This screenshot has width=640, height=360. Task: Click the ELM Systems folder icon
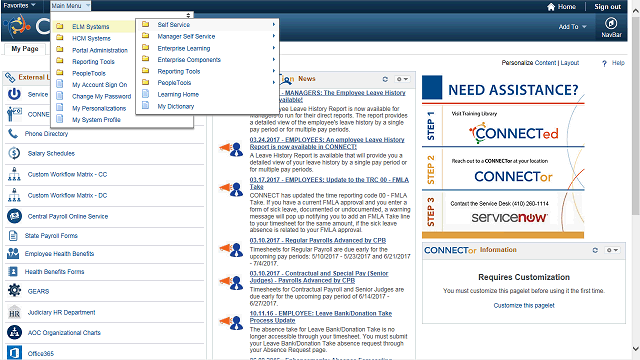pyautogui.click(x=60, y=26)
